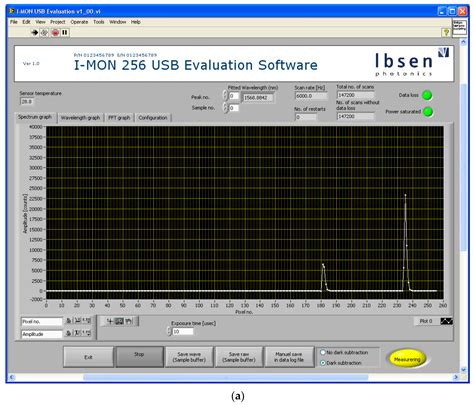Image resolution: width=474 pixels, height=405 pixels.
Task: Click the Scan rate value 6000.0
Action: point(310,96)
